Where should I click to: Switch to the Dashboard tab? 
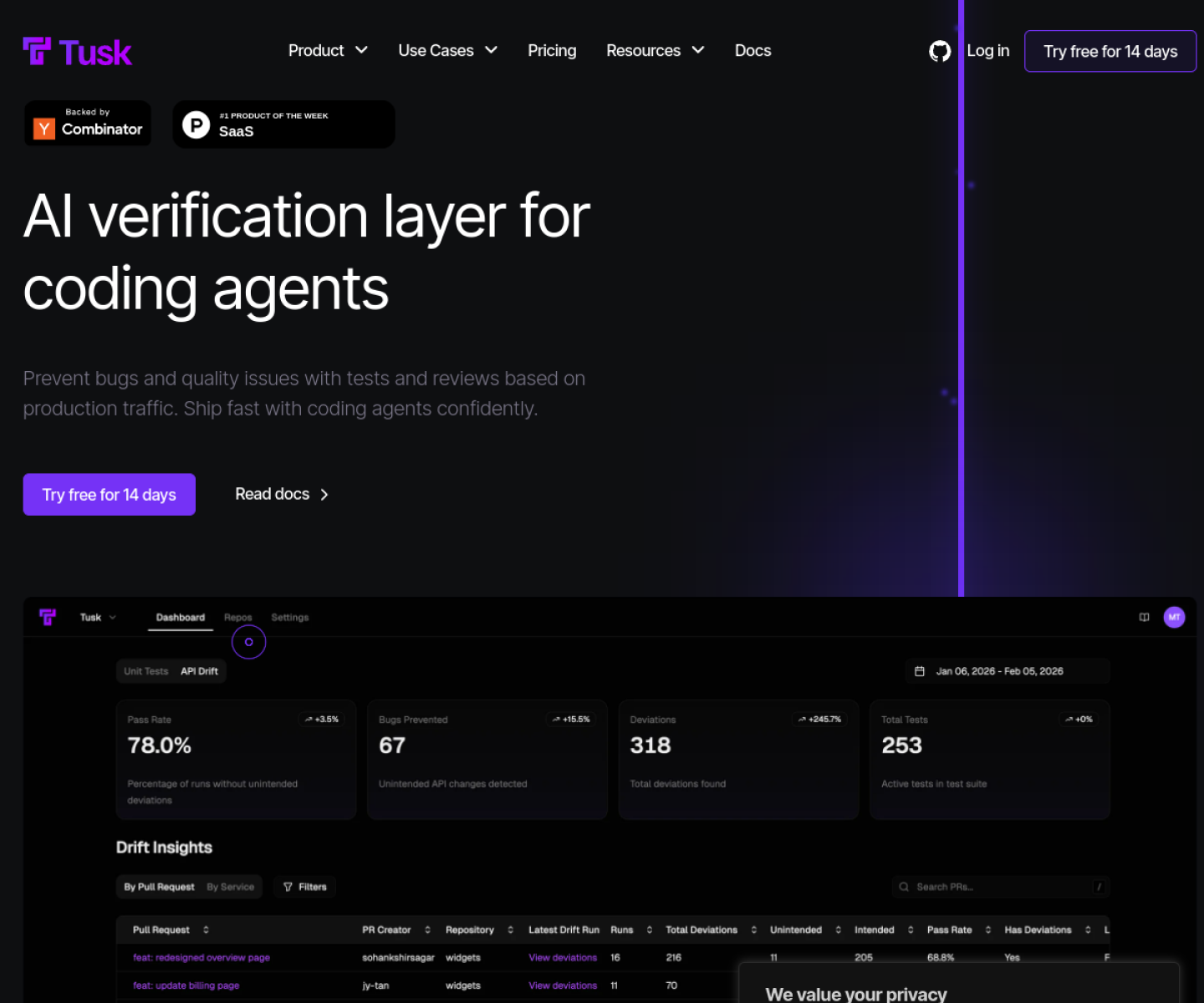coord(181,618)
